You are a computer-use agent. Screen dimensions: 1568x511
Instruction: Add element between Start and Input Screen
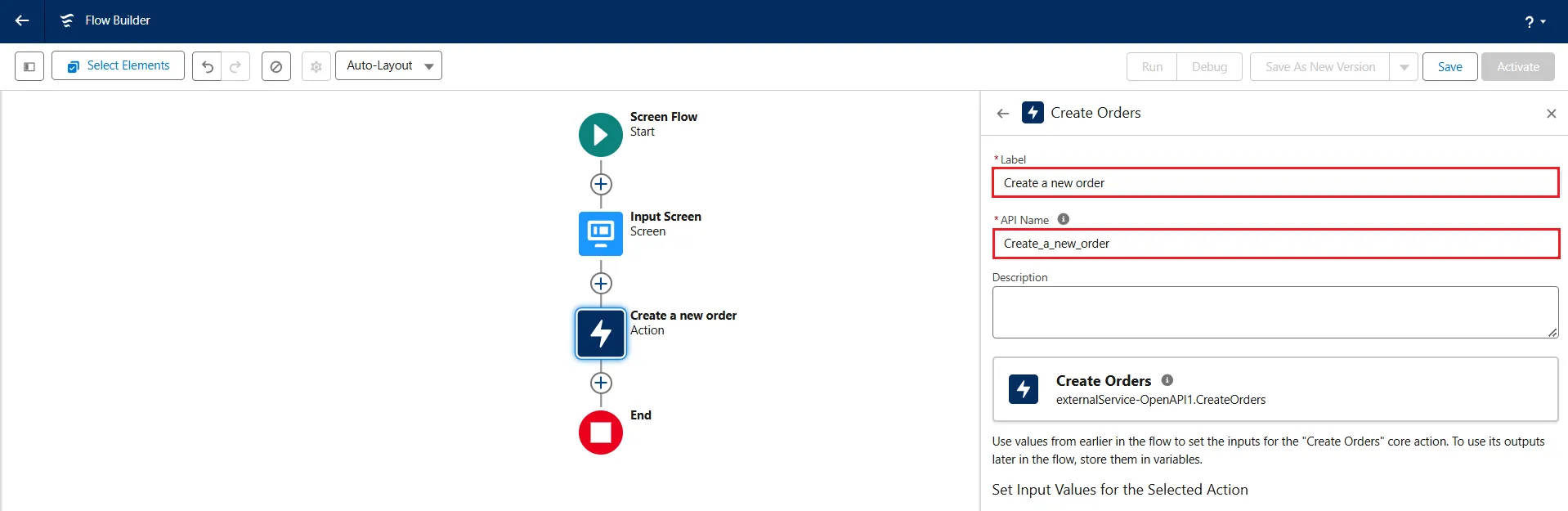tap(601, 184)
